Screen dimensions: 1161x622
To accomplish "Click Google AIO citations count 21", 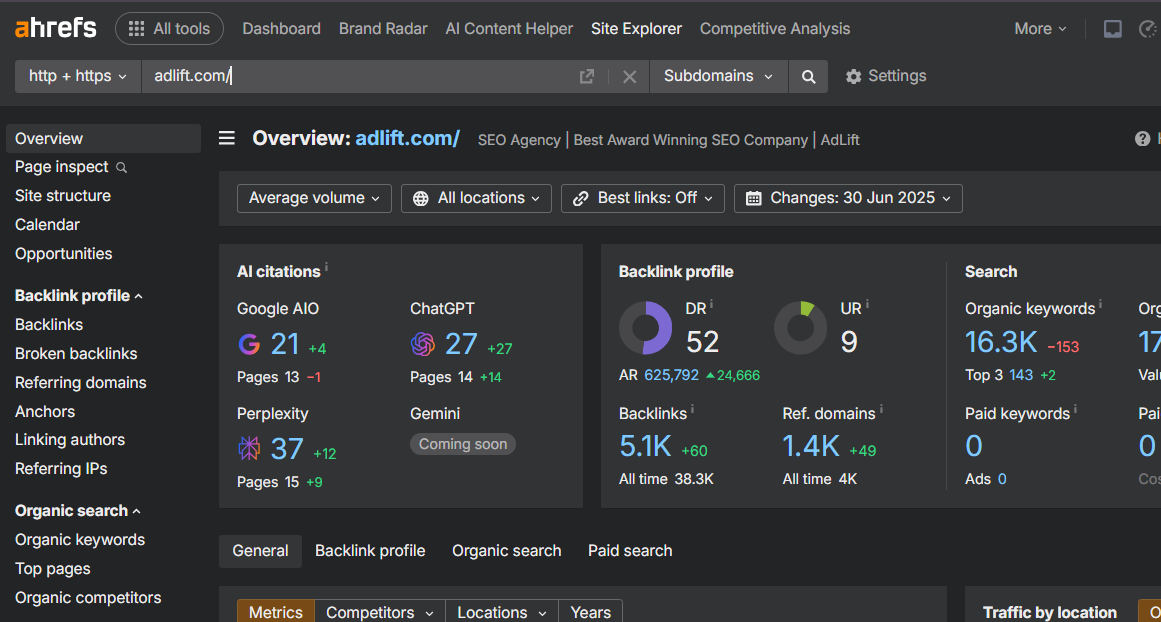I will 284,344.
